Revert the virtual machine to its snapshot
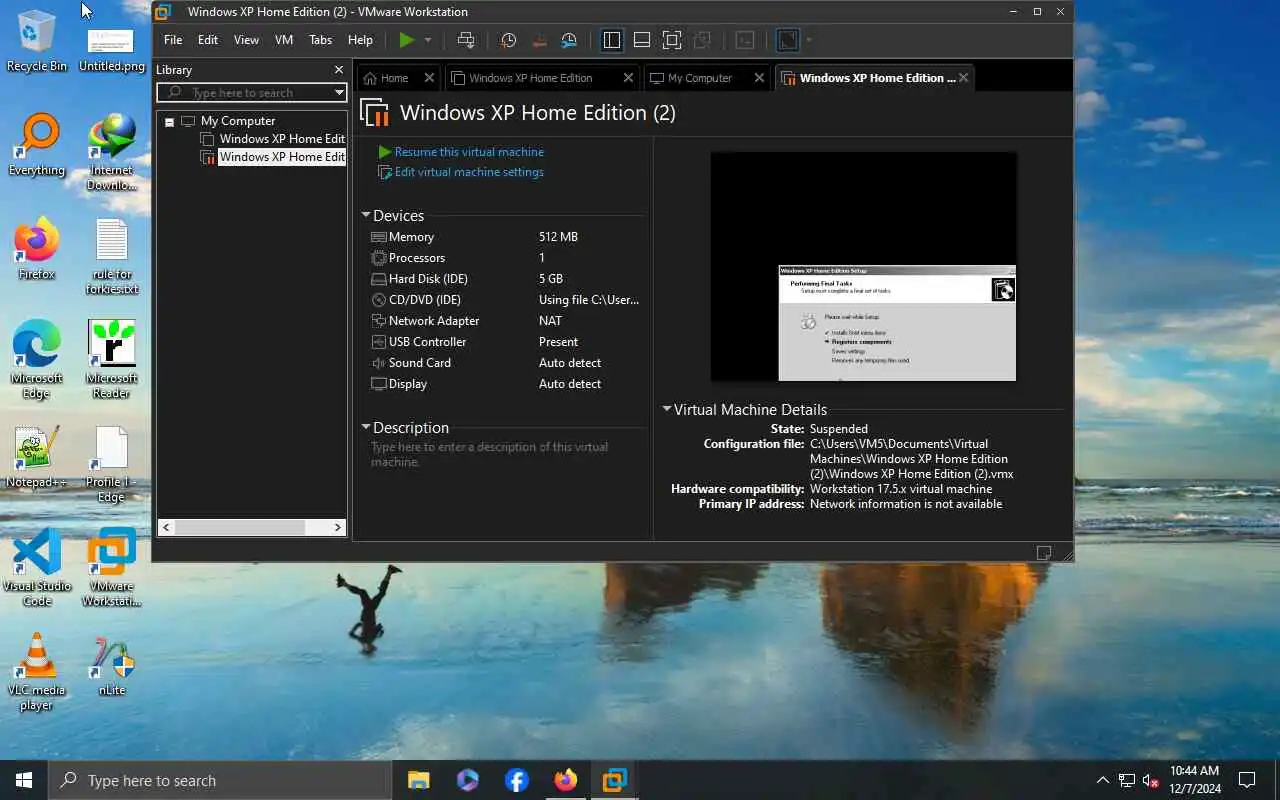This screenshot has width=1280, height=800. coord(539,40)
